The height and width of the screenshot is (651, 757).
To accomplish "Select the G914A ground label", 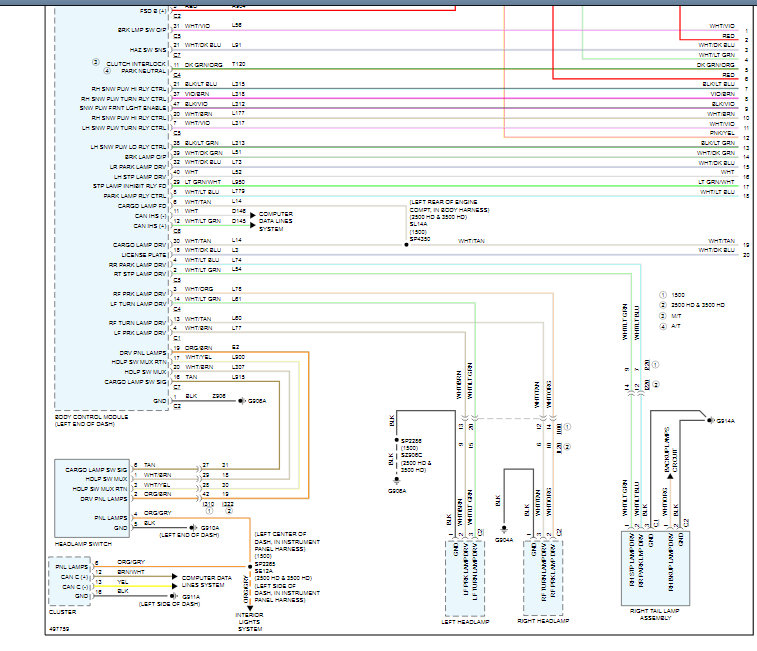I will [726, 421].
